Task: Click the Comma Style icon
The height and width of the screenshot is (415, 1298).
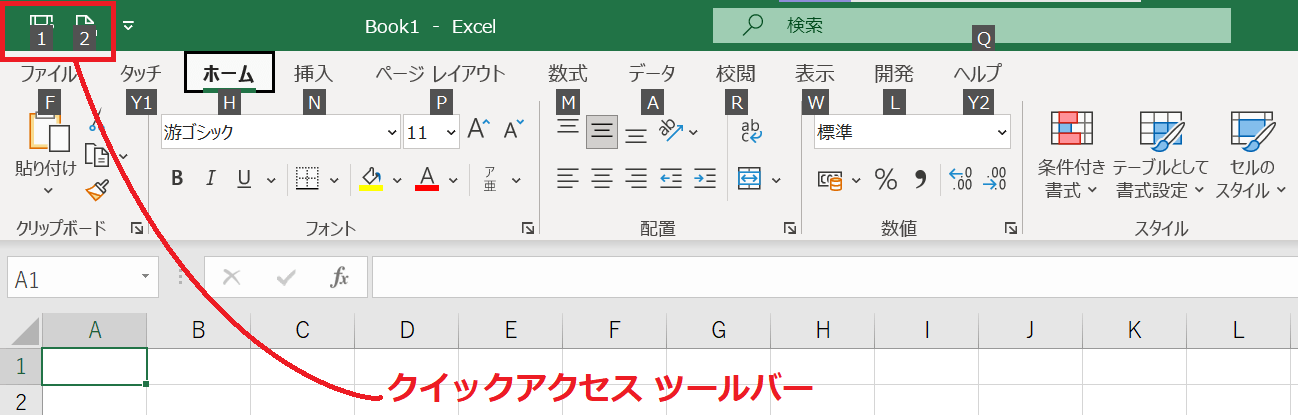Action: (921, 179)
